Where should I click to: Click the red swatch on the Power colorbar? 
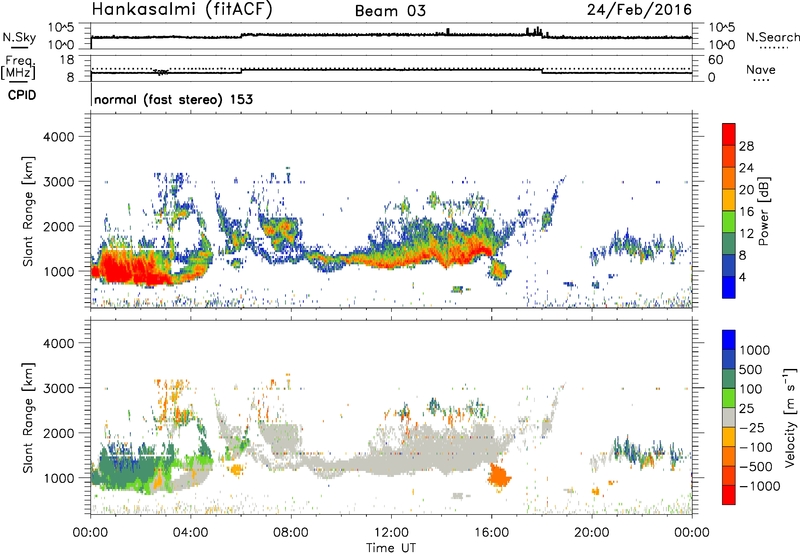tap(729, 134)
